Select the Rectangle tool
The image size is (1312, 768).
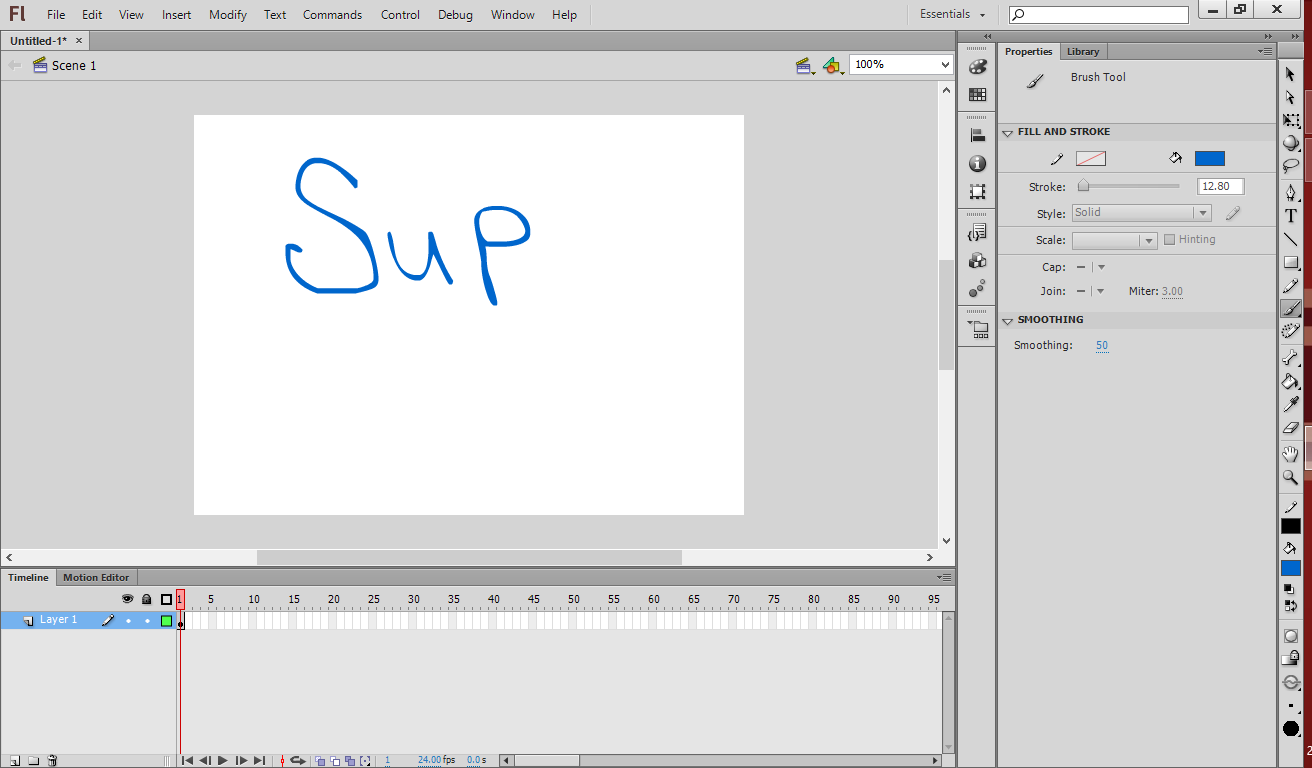pos(1291,263)
